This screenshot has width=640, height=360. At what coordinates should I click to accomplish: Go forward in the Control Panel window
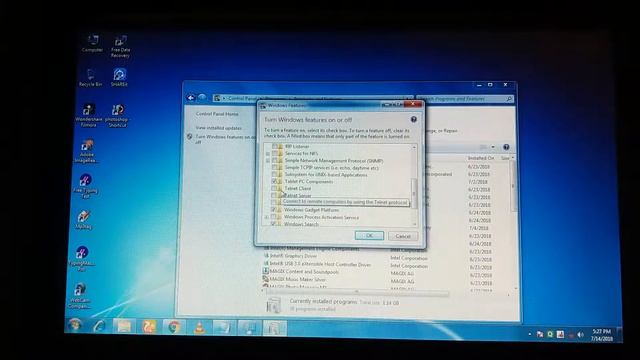point(202,98)
